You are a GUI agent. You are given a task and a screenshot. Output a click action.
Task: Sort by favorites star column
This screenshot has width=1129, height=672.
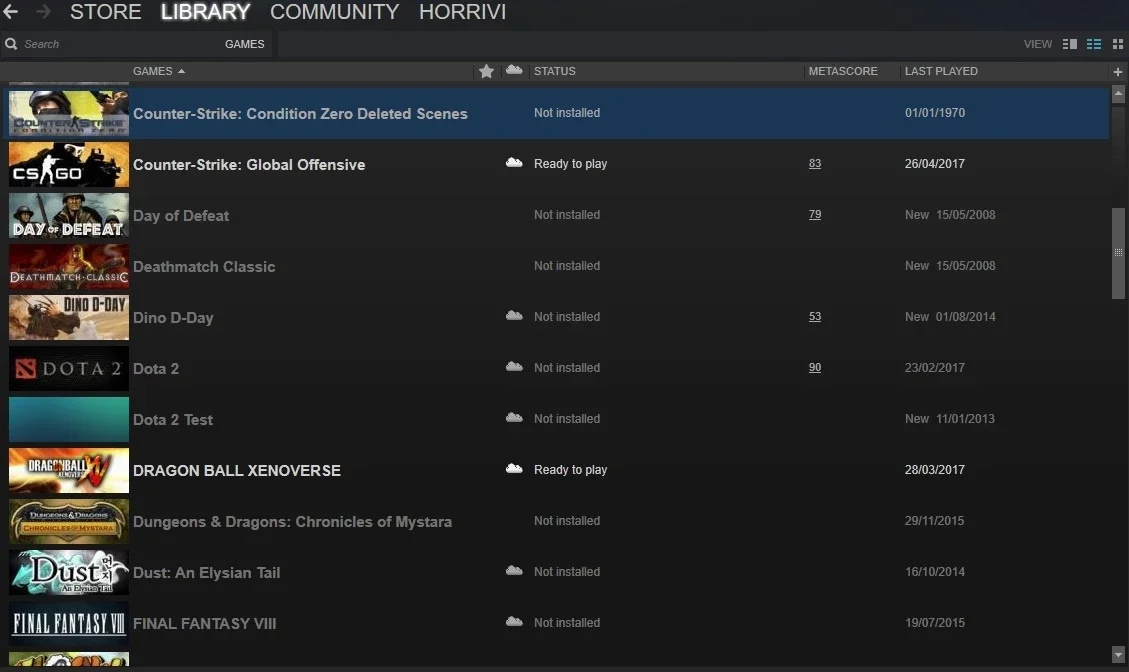[486, 71]
